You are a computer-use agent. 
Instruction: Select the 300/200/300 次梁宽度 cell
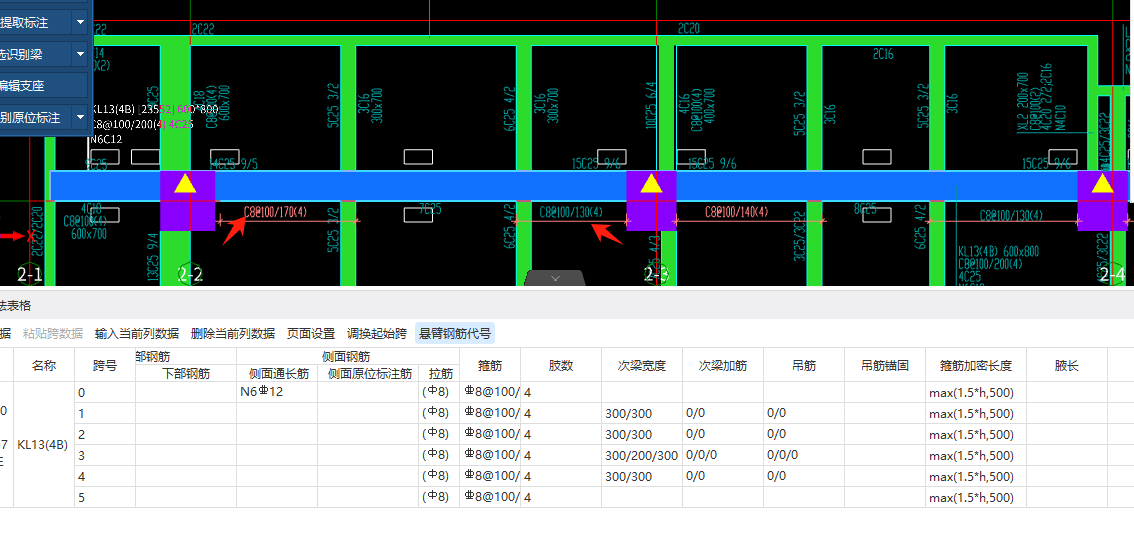click(x=641, y=455)
